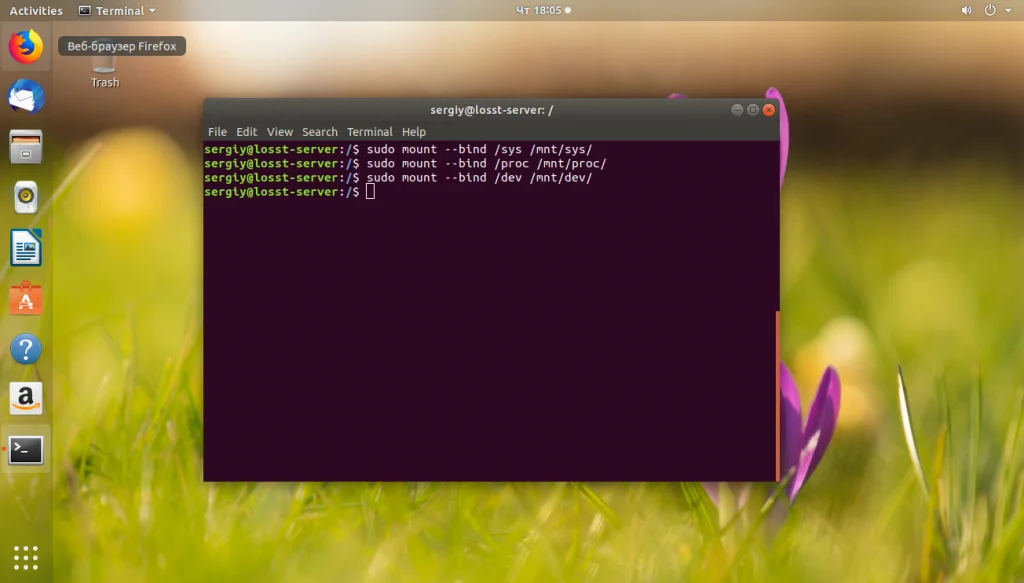Launch Firefox from the dock

click(x=25, y=46)
